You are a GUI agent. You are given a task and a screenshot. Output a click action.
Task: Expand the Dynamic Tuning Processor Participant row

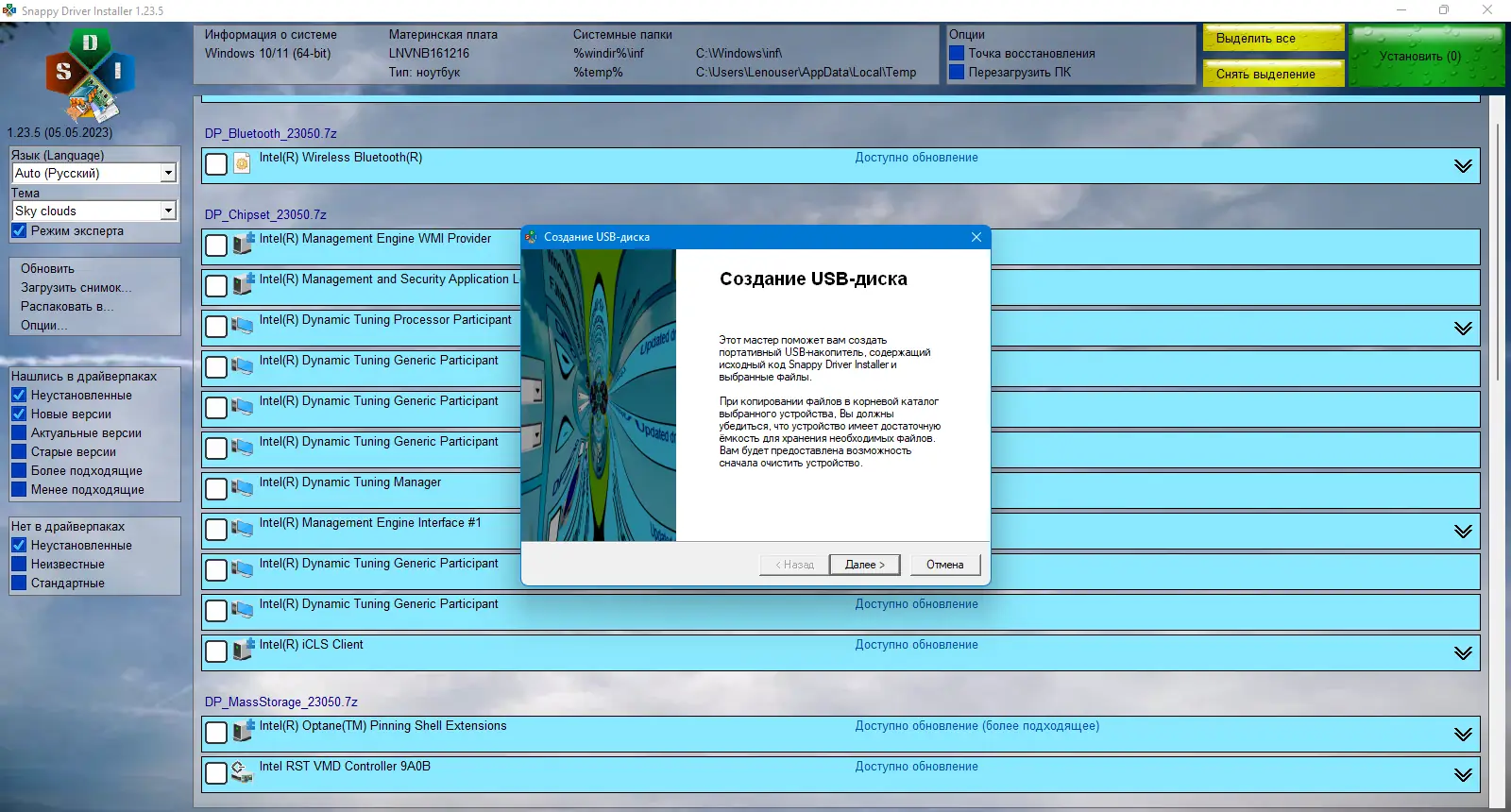1463,329
